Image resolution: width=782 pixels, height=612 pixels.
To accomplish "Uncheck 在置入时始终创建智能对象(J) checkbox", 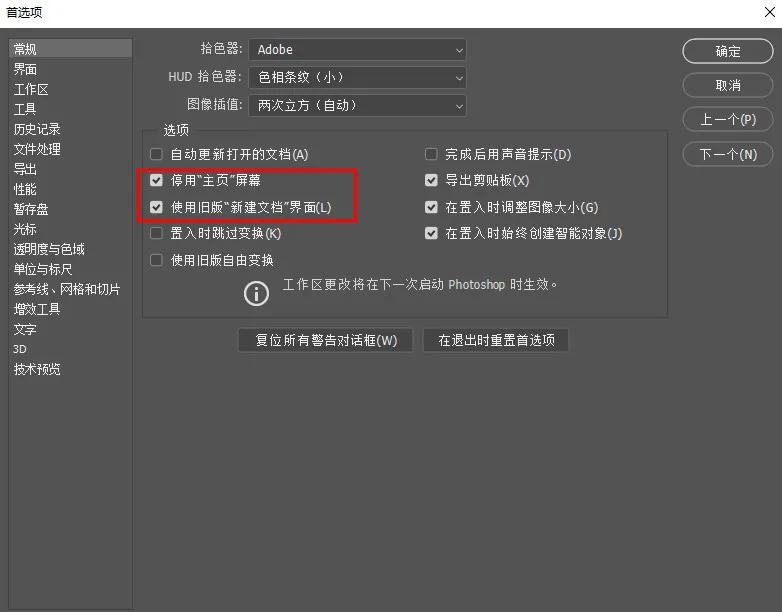I will 431,233.
